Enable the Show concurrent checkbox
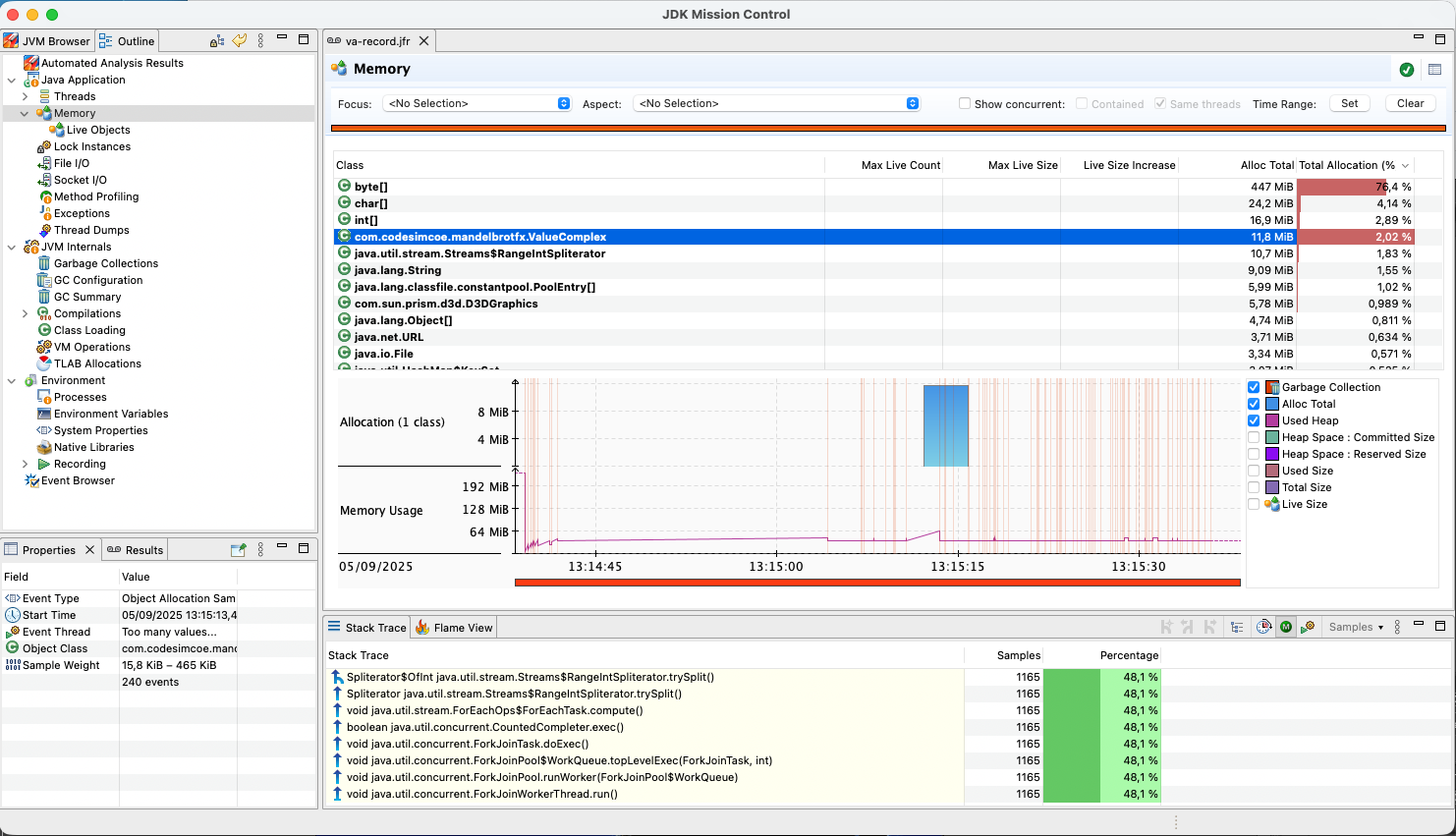The width and height of the screenshot is (1456, 836). [966, 103]
